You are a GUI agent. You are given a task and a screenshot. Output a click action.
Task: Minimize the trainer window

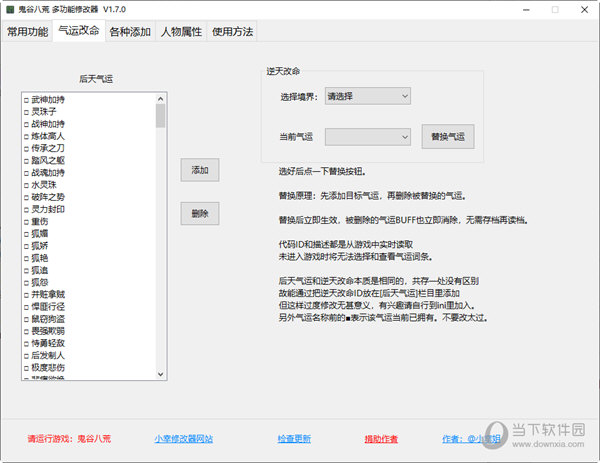pyautogui.click(x=527, y=10)
